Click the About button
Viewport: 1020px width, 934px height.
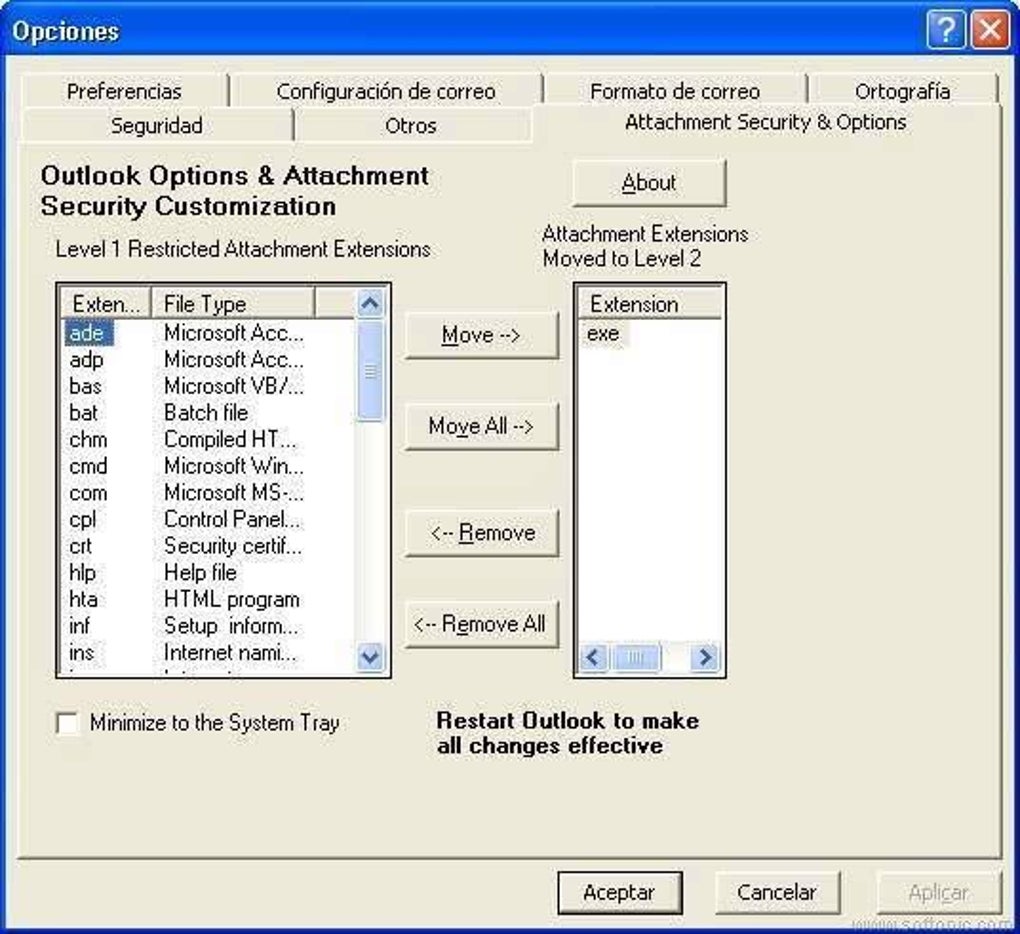pyautogui.click(x=649, y=183)
